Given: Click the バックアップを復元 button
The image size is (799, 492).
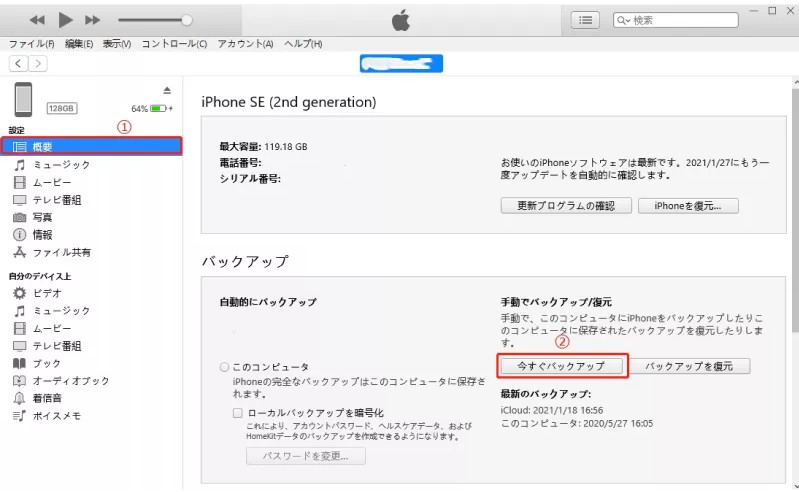Looking at the screenshot, I should [689, 366].
